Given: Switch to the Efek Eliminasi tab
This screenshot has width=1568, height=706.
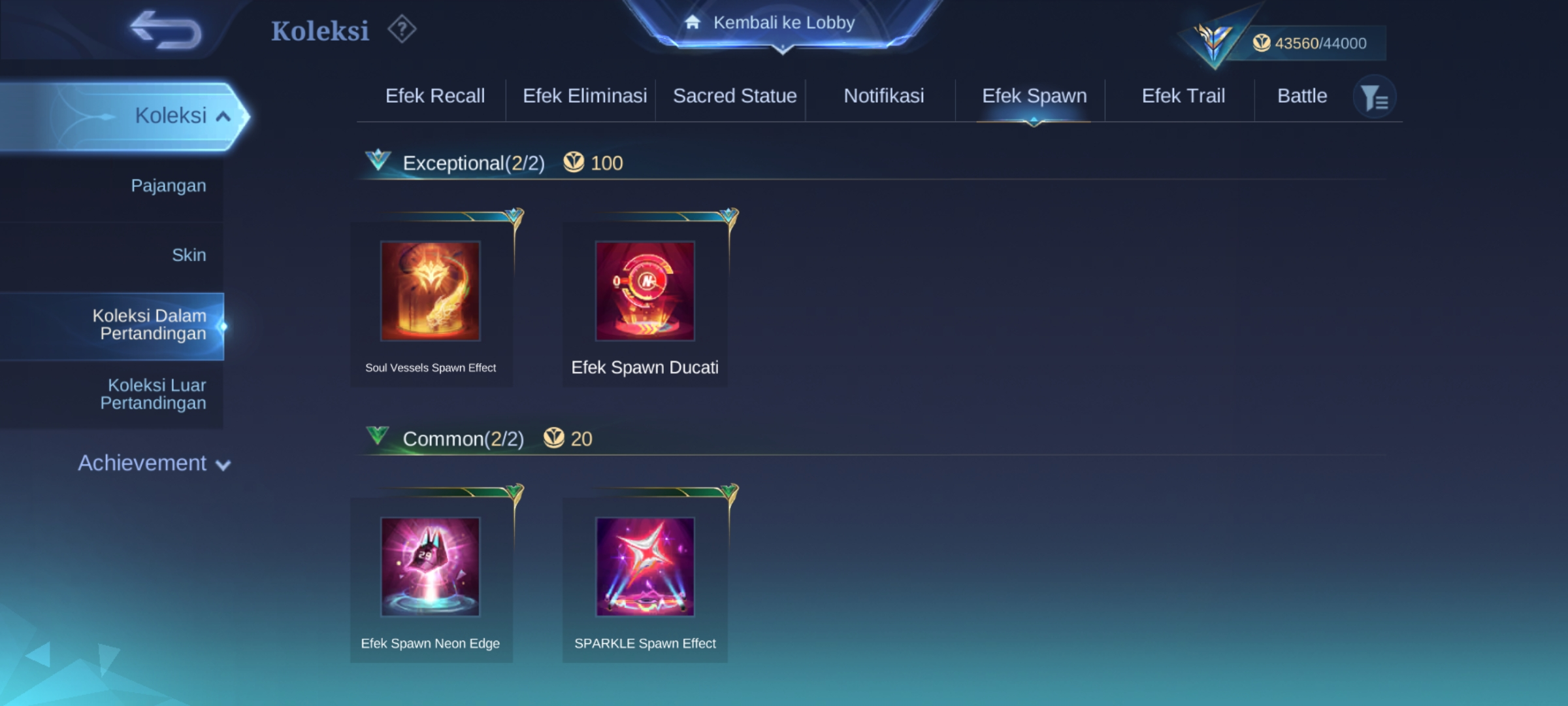Looking at the screenshot, I should pos(585,96).
